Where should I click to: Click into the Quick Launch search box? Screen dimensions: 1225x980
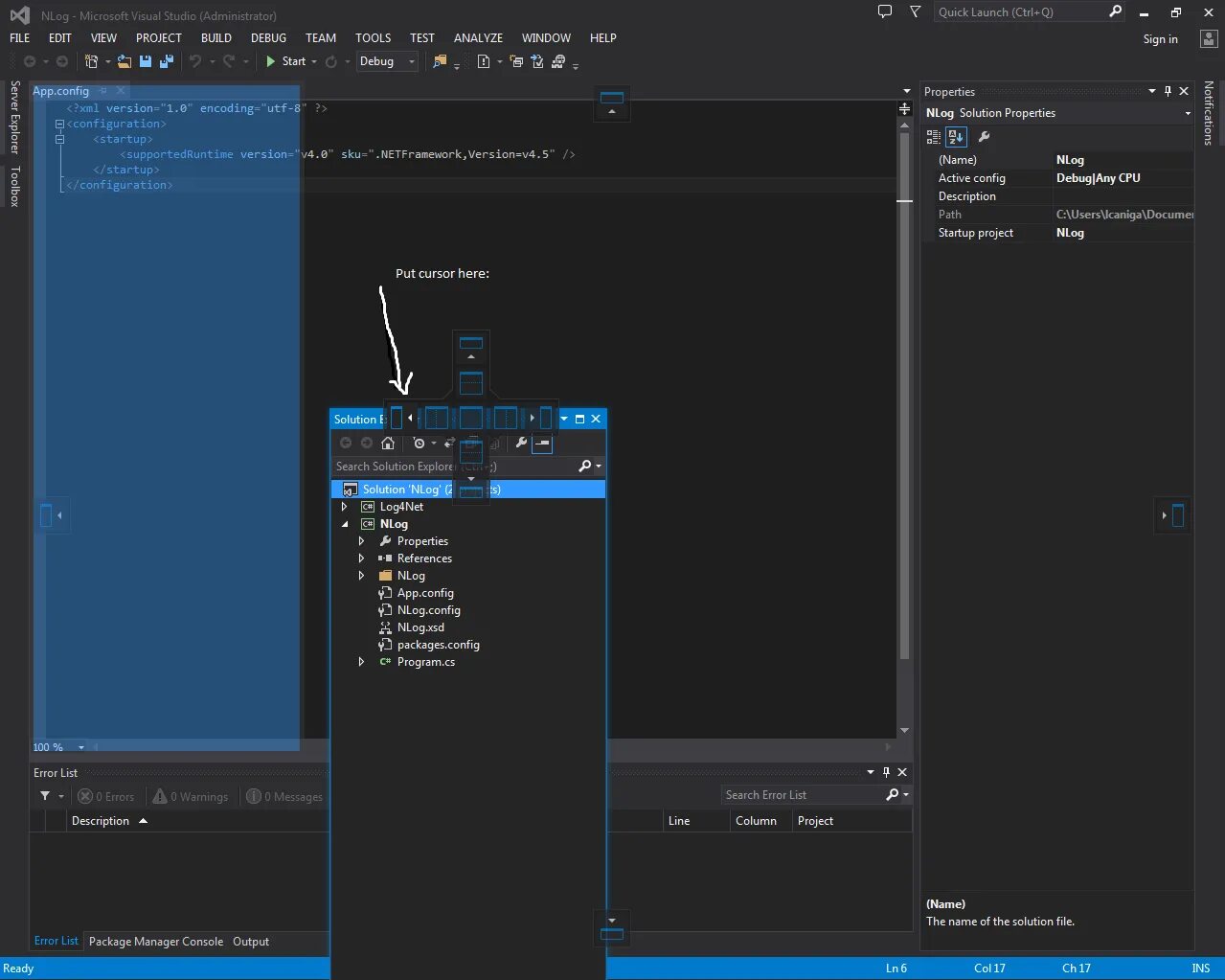tap(1020, 11)
